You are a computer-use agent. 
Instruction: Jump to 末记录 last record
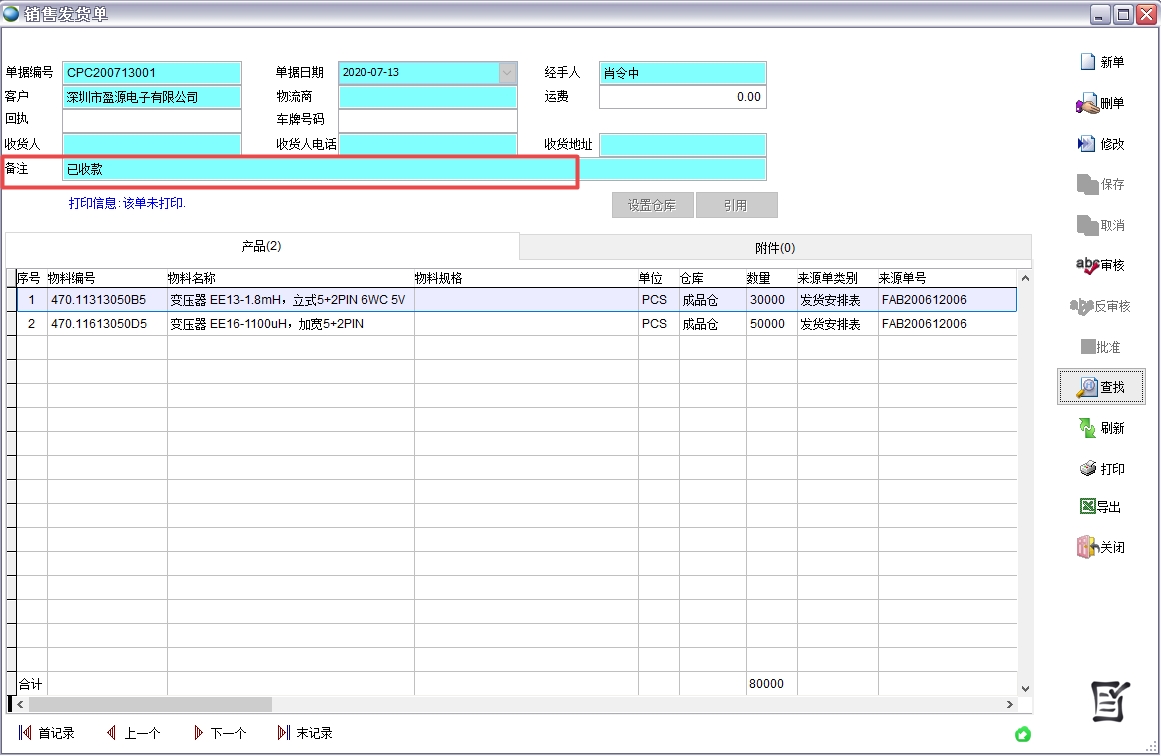coord(305,733)
